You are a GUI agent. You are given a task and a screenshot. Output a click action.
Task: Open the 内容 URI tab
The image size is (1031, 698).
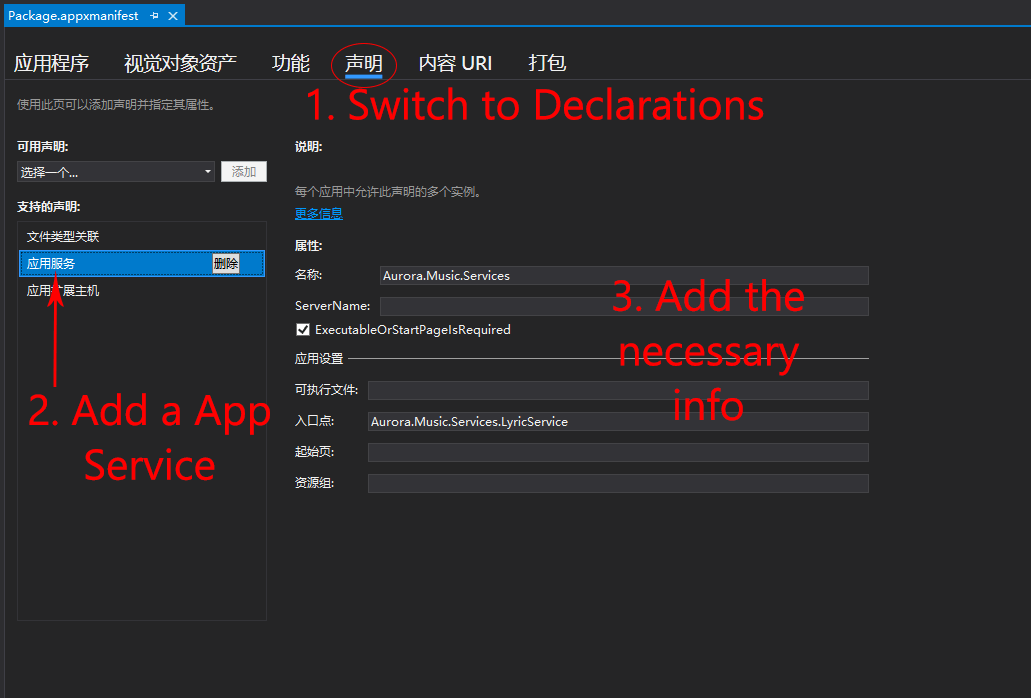455,62
